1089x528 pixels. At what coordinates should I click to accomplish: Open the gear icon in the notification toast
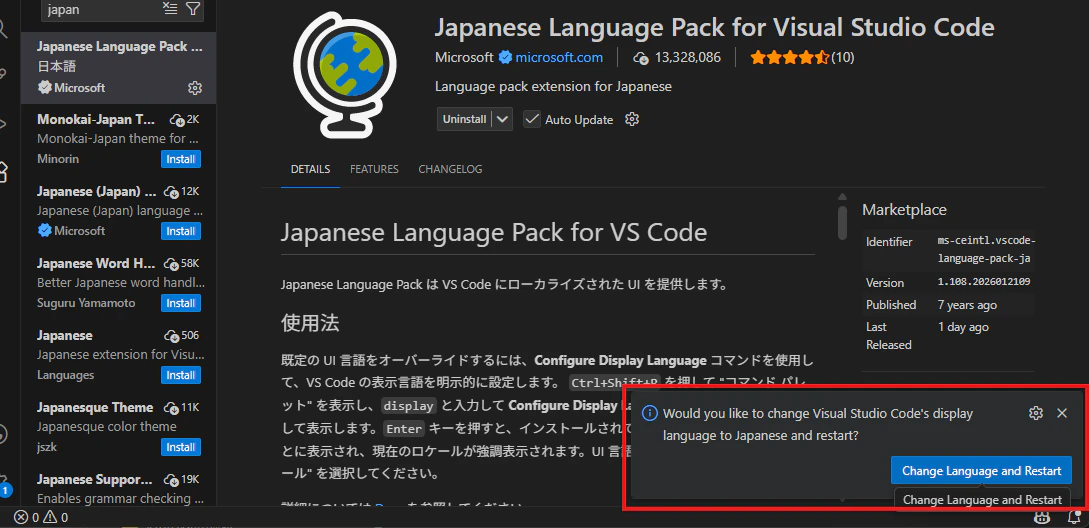pyautogui.click(x=1036, y=413)
